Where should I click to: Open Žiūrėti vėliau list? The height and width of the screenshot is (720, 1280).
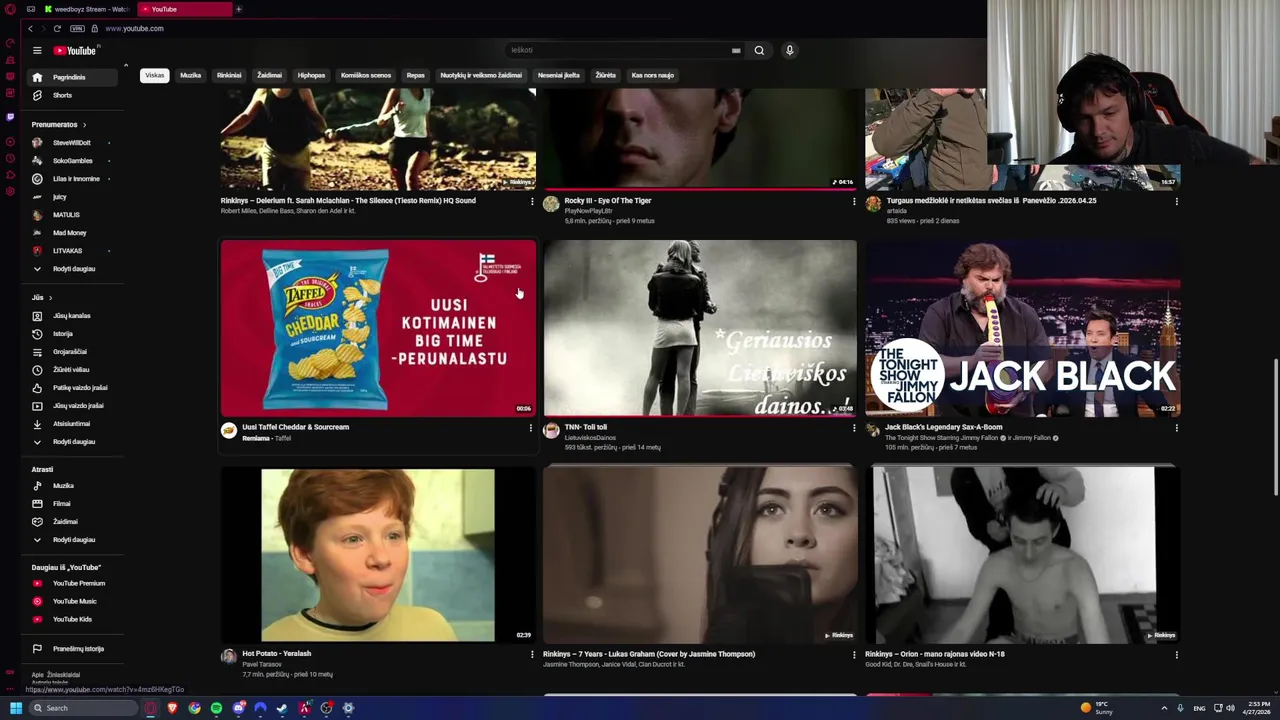72,370
